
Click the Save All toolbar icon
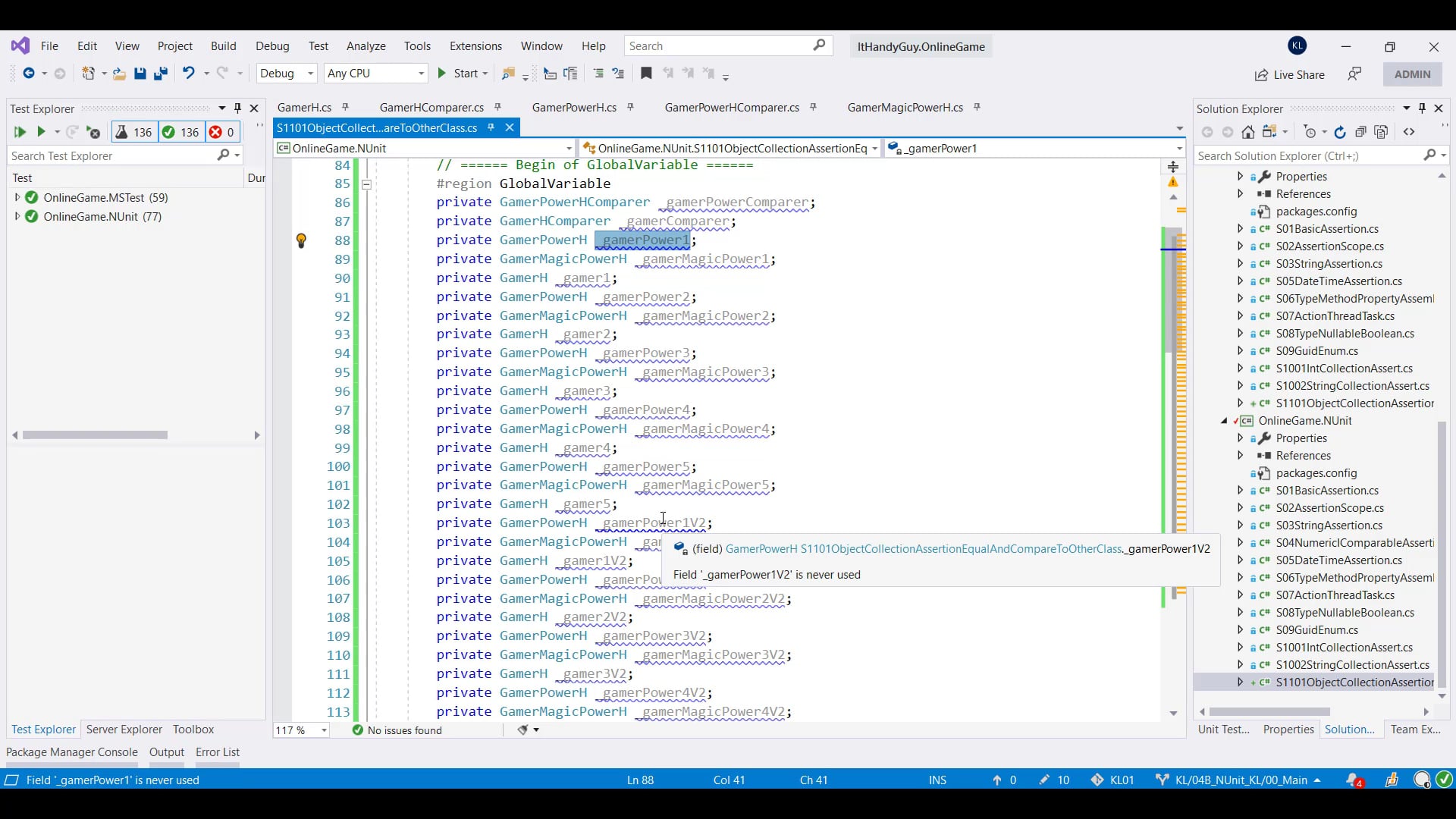[x=160, y=74]
